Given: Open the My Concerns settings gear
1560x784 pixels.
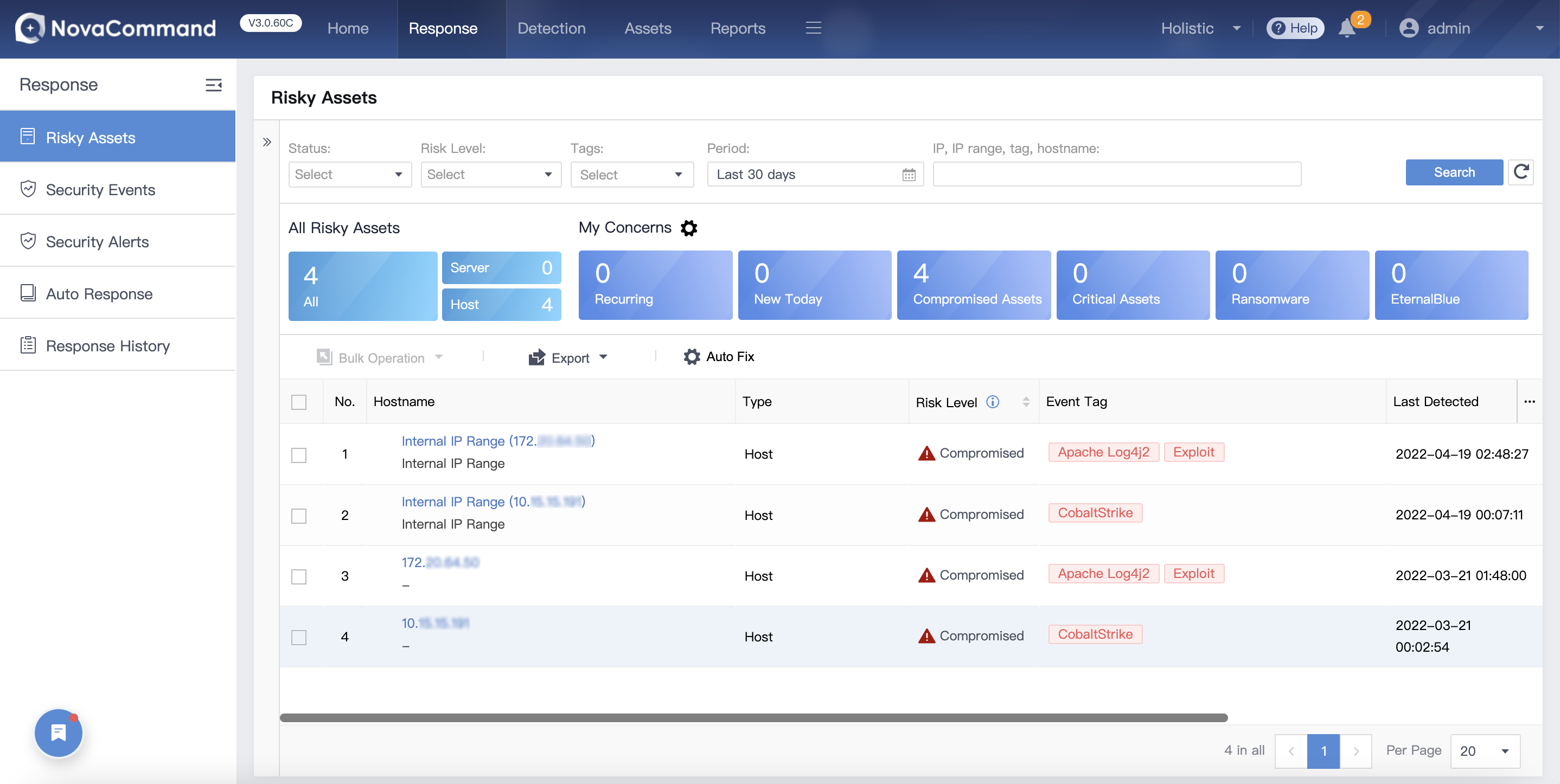Looking at the screenshot, I should click(688, 228).
